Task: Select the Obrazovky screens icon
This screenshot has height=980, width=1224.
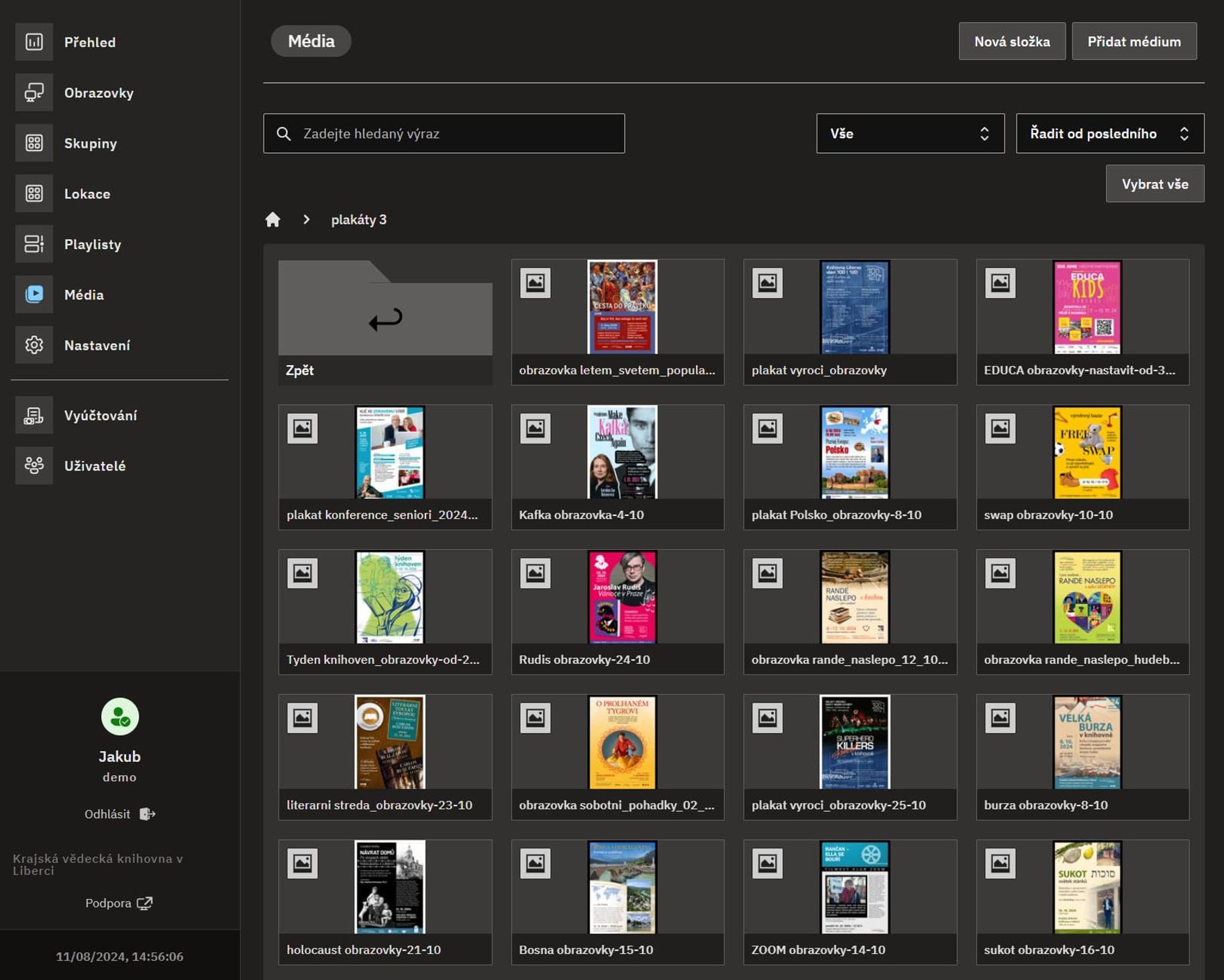Action: [34, 93]
